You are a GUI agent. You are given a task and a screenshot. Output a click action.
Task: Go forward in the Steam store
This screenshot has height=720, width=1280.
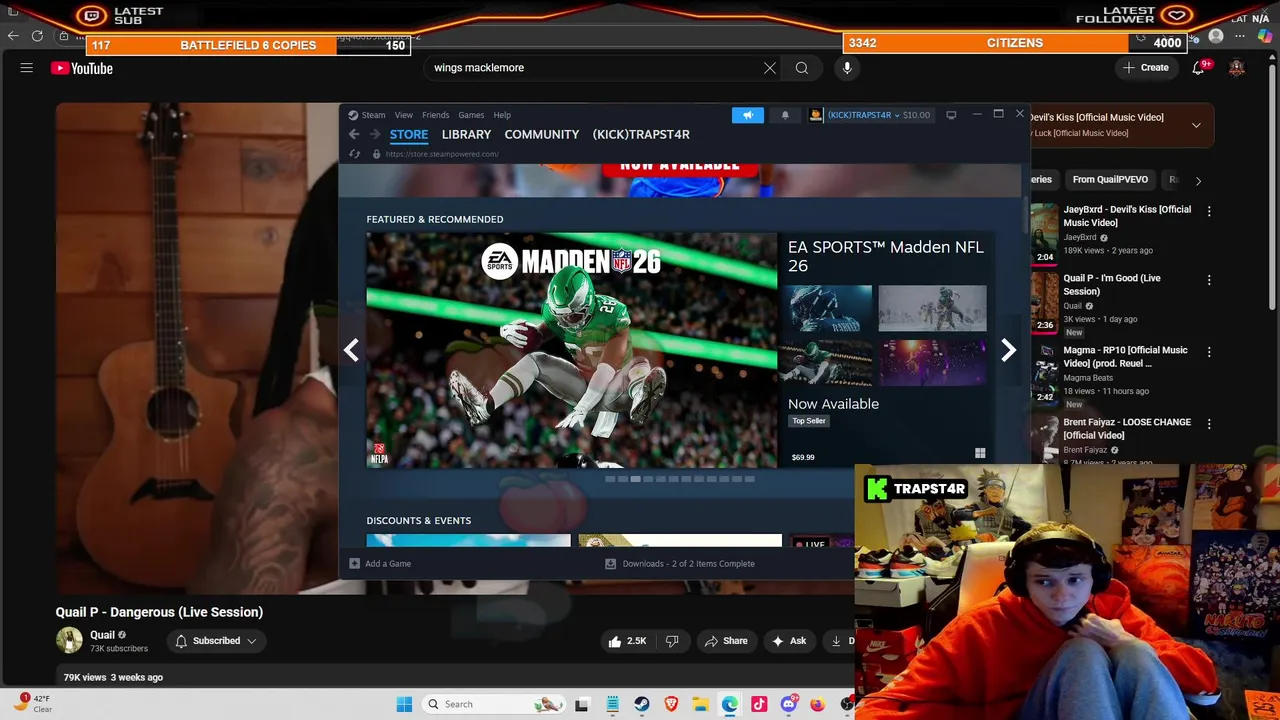375,134
